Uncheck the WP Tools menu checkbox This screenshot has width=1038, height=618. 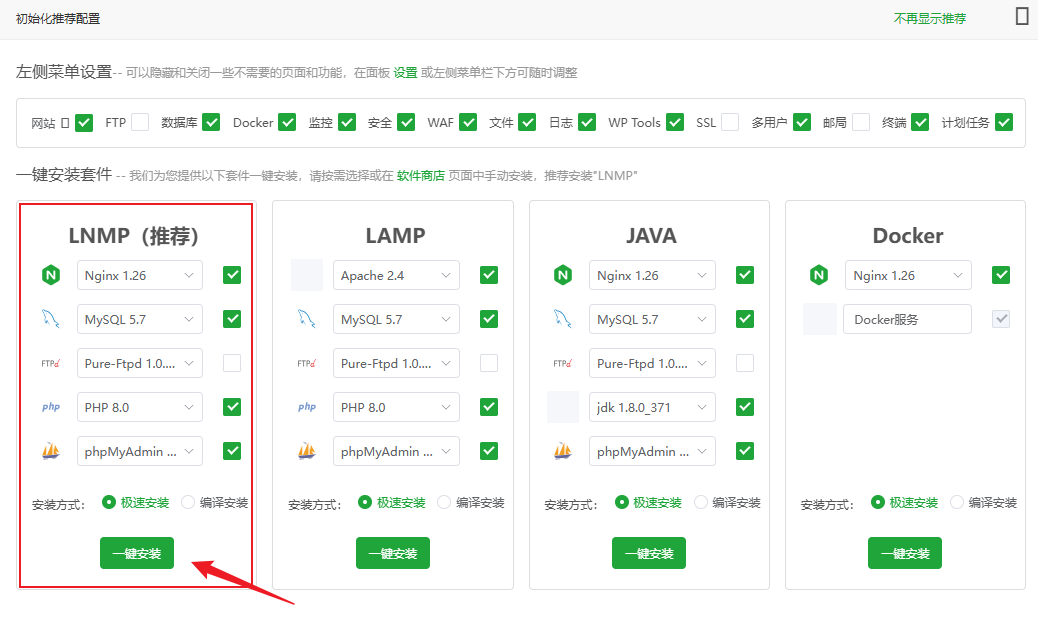[x=675, y=122]
